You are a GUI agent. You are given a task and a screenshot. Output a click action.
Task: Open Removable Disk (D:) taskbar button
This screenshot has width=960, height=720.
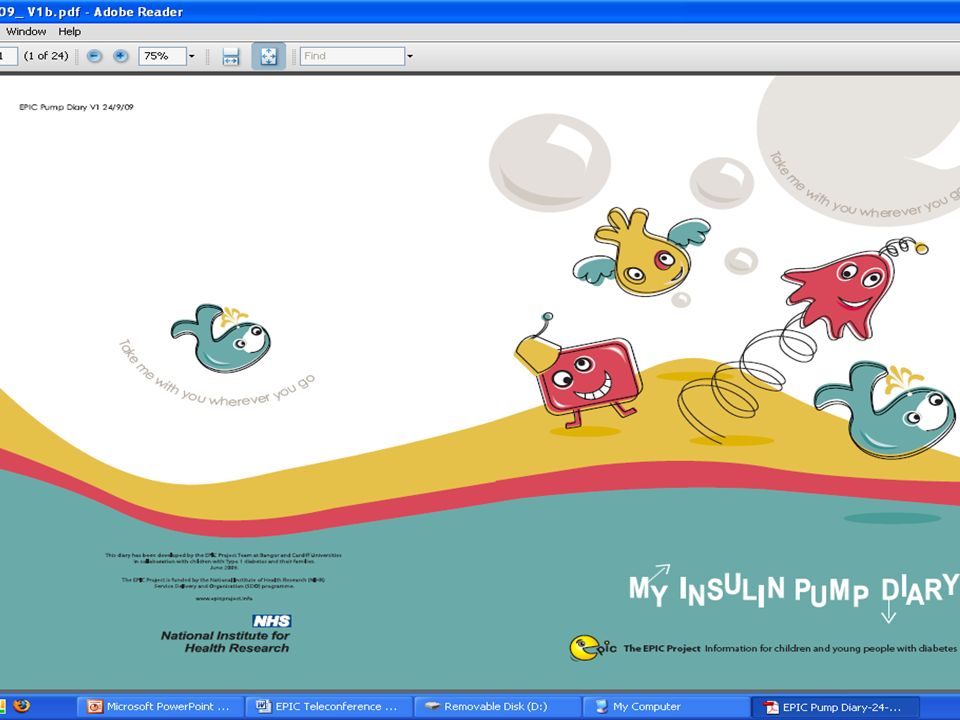(x=497, y=707)
